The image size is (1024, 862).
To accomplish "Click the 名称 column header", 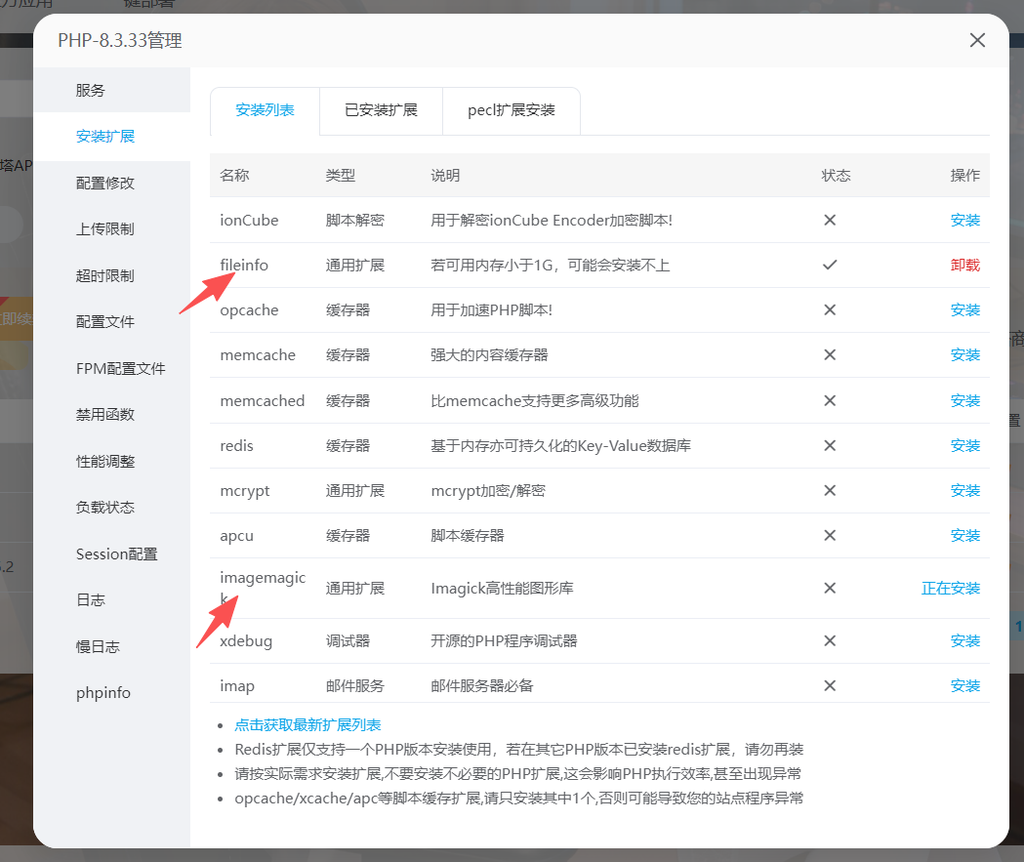I will tap(234, 176).
